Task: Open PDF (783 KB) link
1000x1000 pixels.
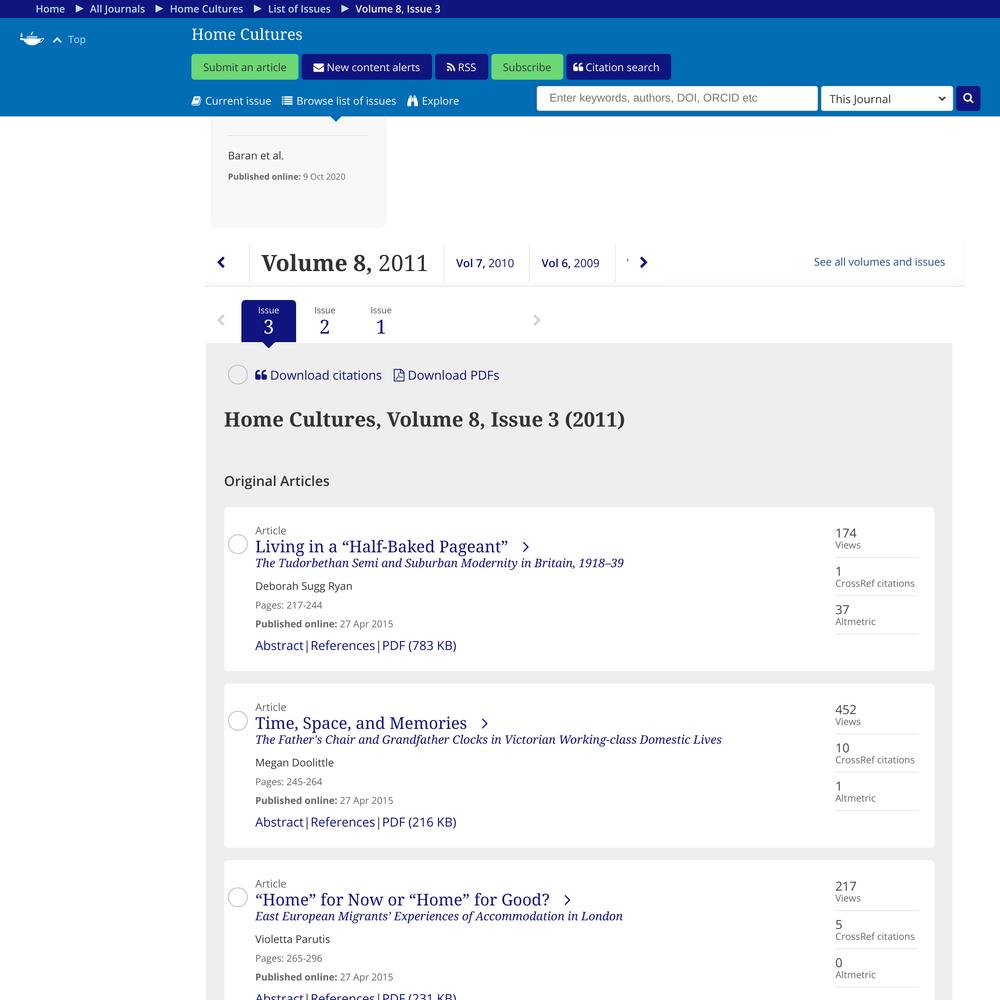Action: point(419,645)
